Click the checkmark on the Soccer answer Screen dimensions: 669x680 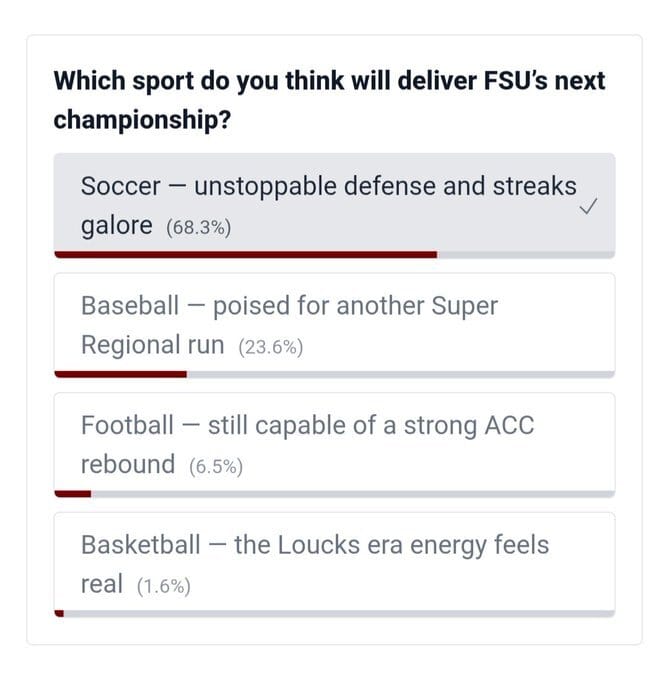(x=590, y=206)
